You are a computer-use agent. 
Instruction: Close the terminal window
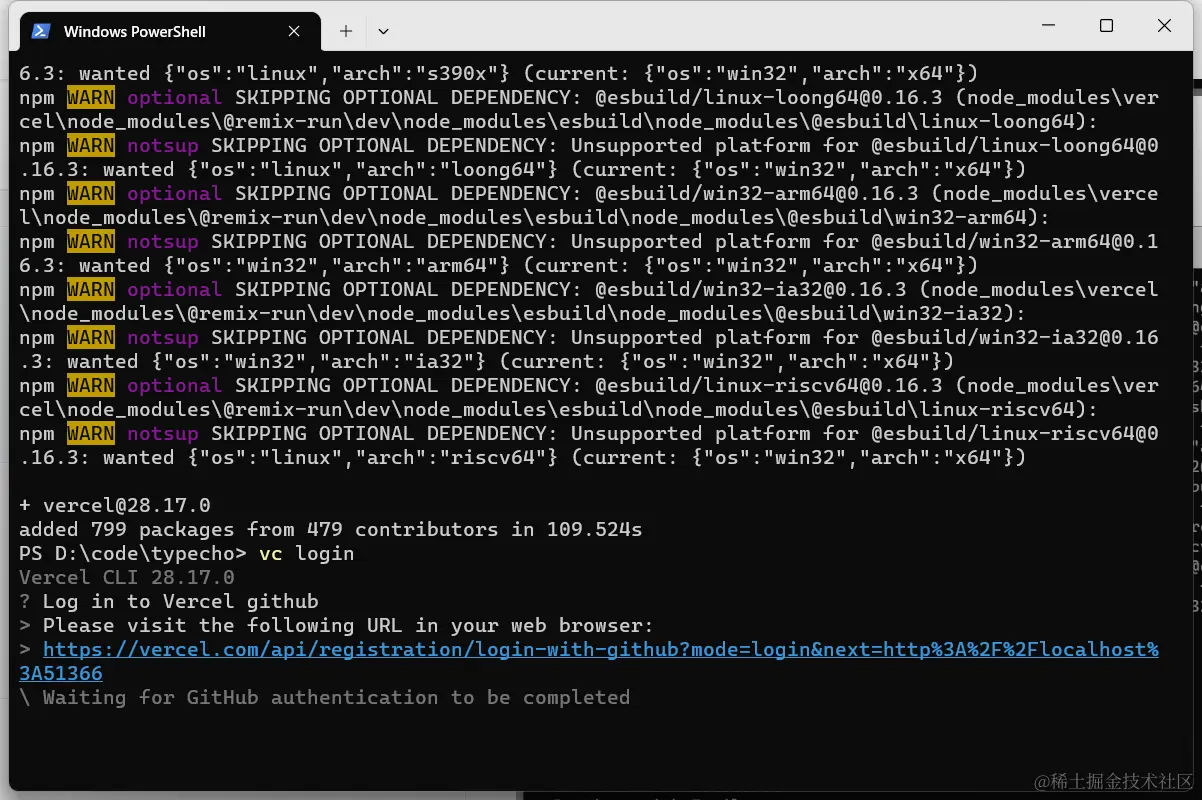pos(1164,26)
